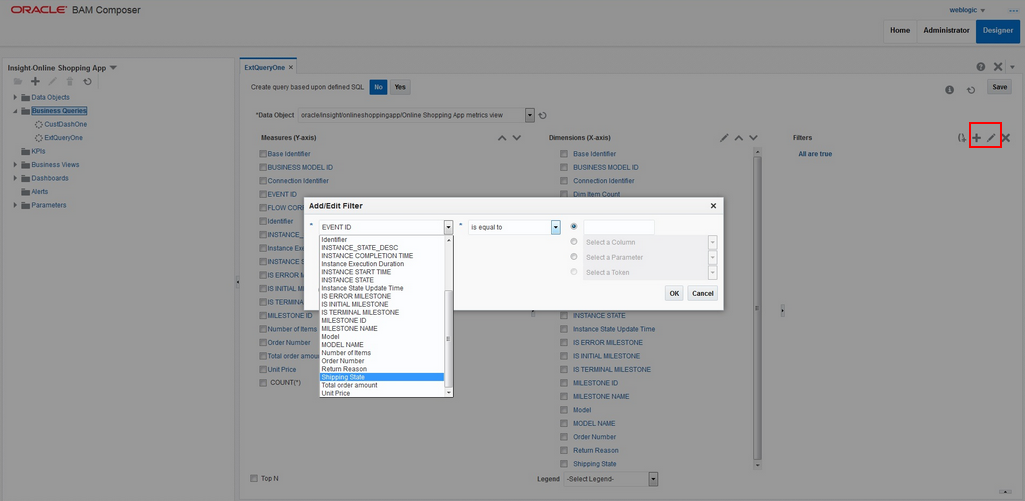Image resolution: width=1025 pixels, height=501 pixels.
Task: Open the help question mark icon
Action: tap(981, 67)
